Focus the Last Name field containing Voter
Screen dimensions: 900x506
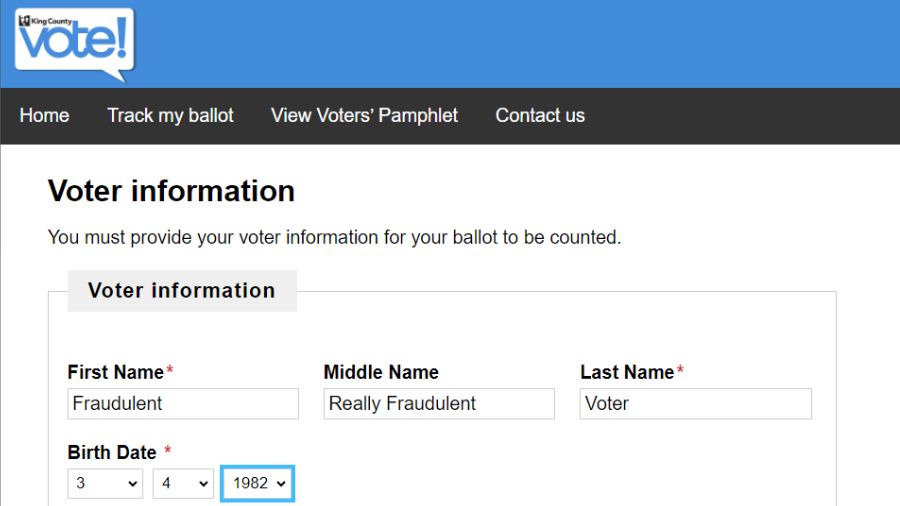tap(696, 403)
